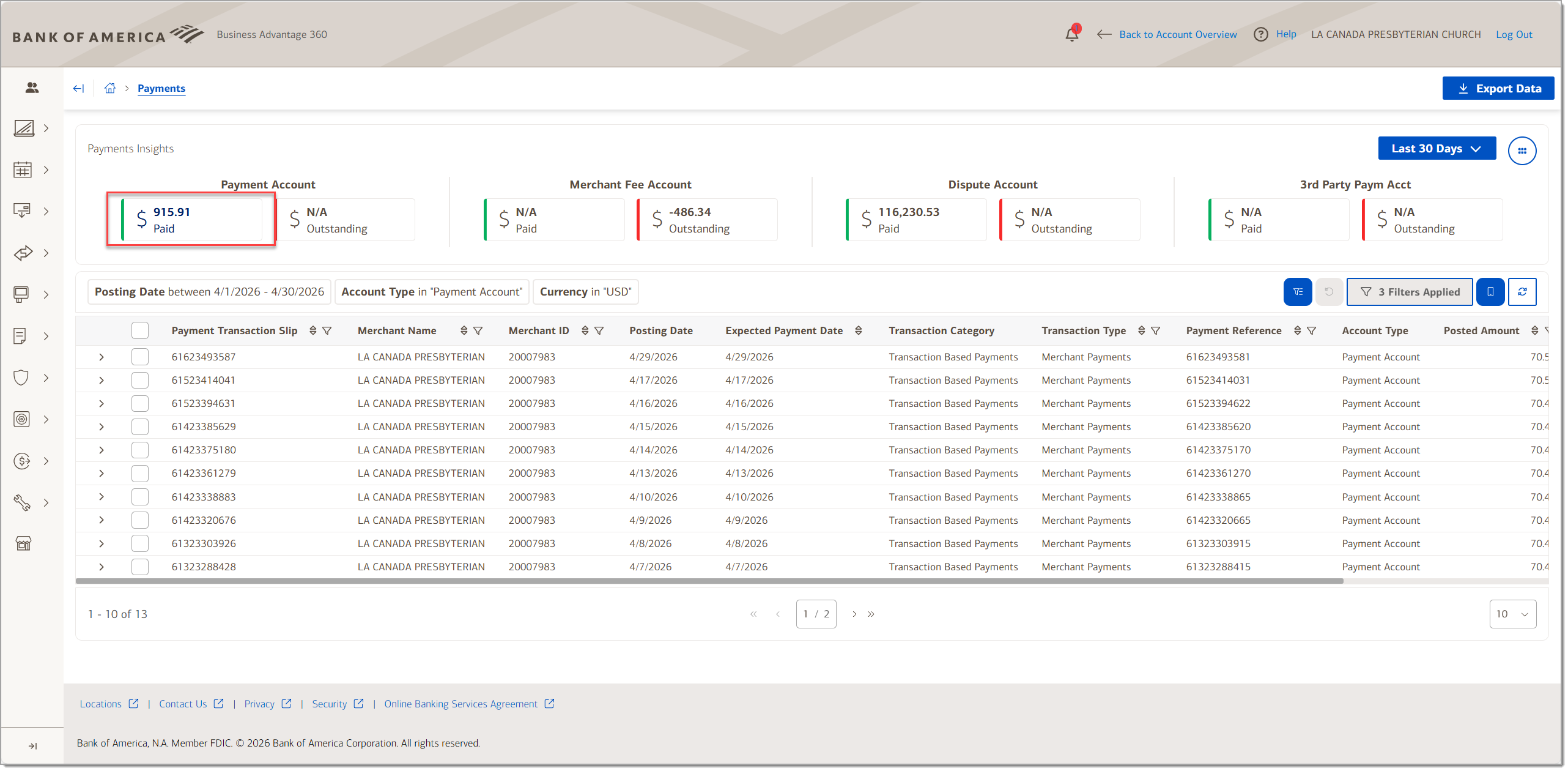Screen dimensions: 1568x771
Task: Check the row for slip 61423375180
Action: click(140, 450)
